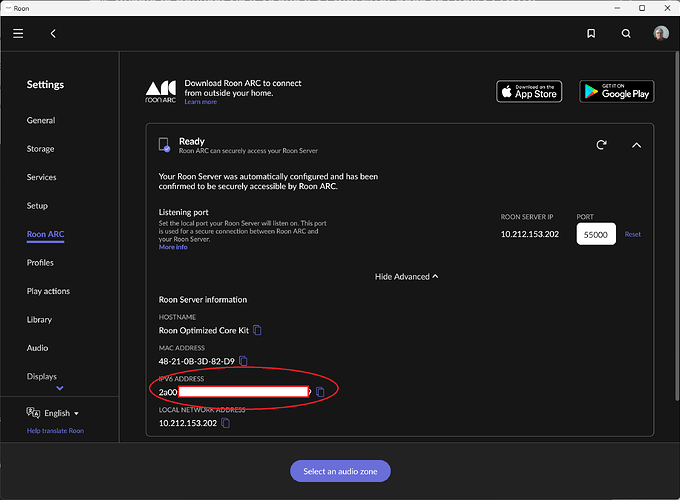Click Select an audio zone button
The height and width of the screenshot is (500, 680).
point(340,471)
